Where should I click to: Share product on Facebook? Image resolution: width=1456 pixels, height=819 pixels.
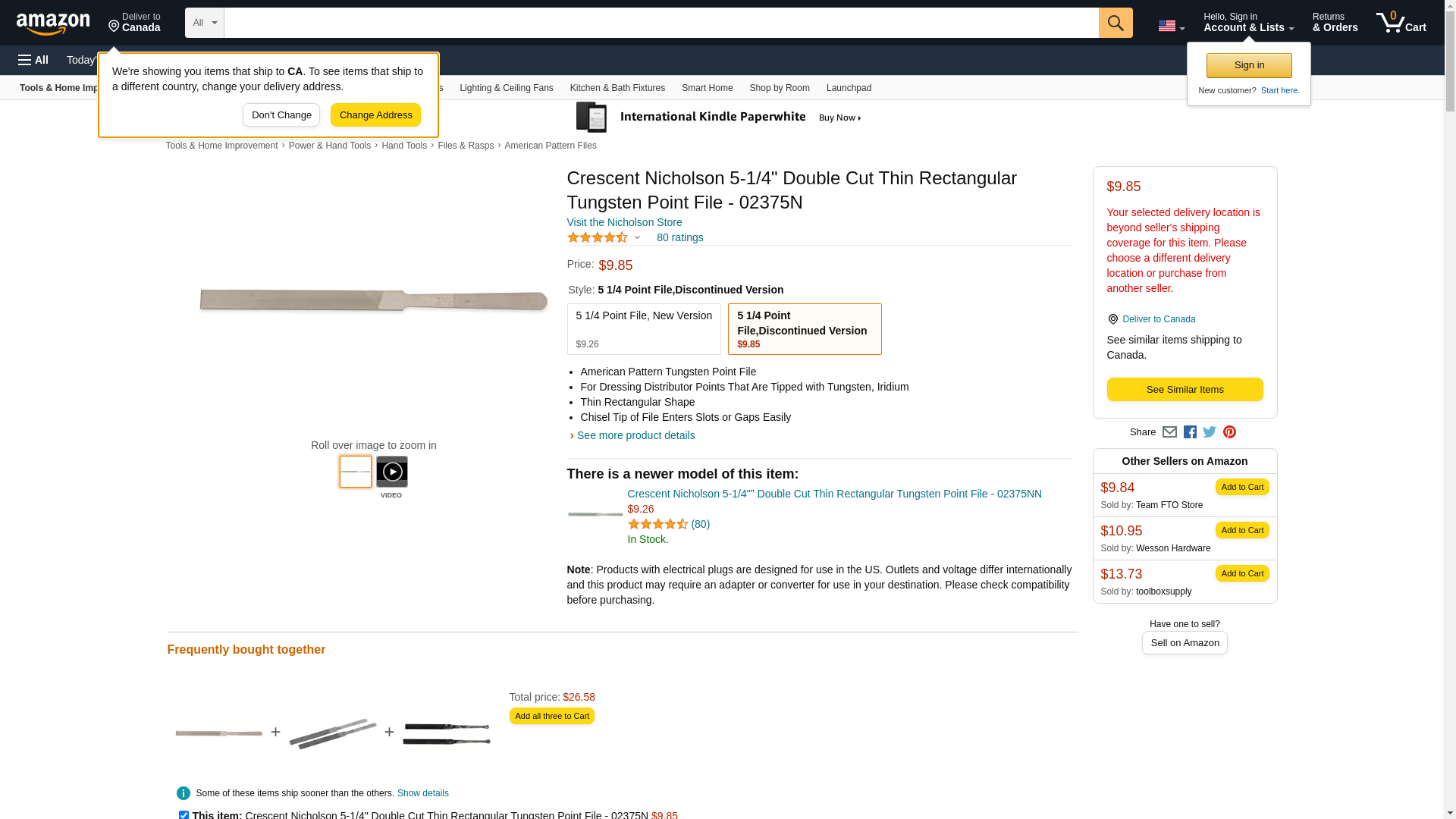pos(1190,432)
